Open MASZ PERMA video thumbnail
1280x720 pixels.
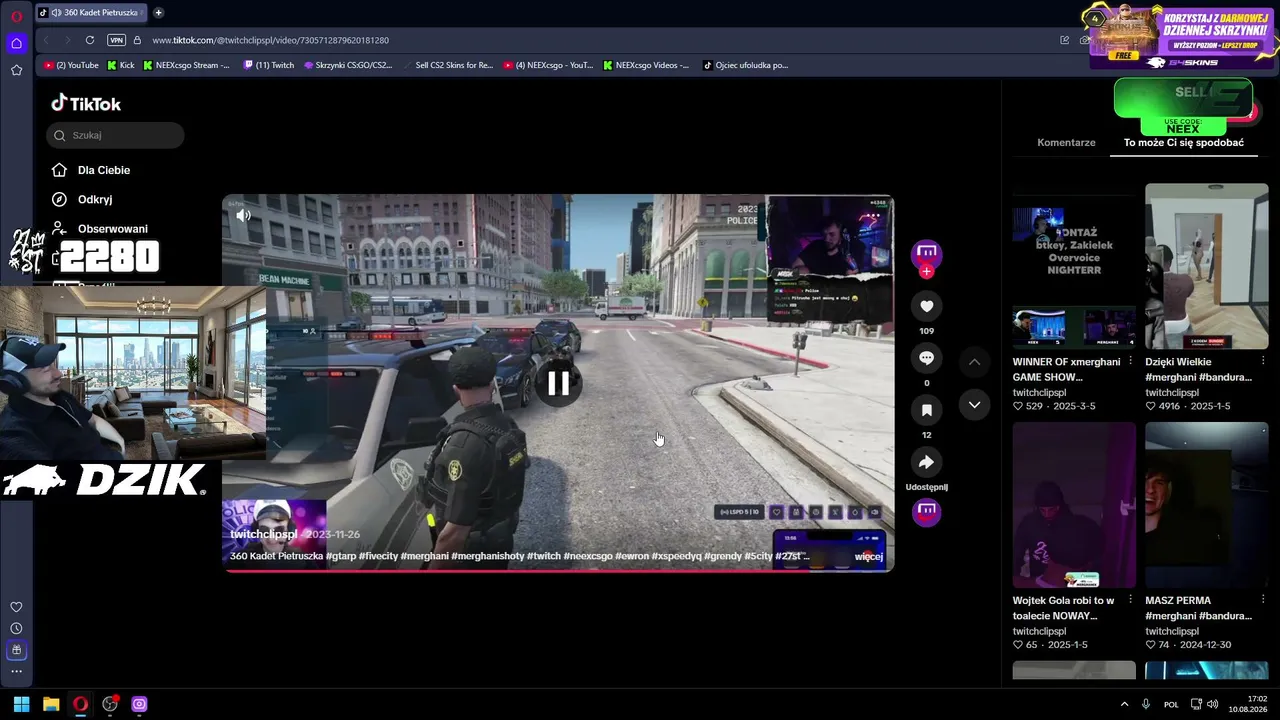[1207, 505]
